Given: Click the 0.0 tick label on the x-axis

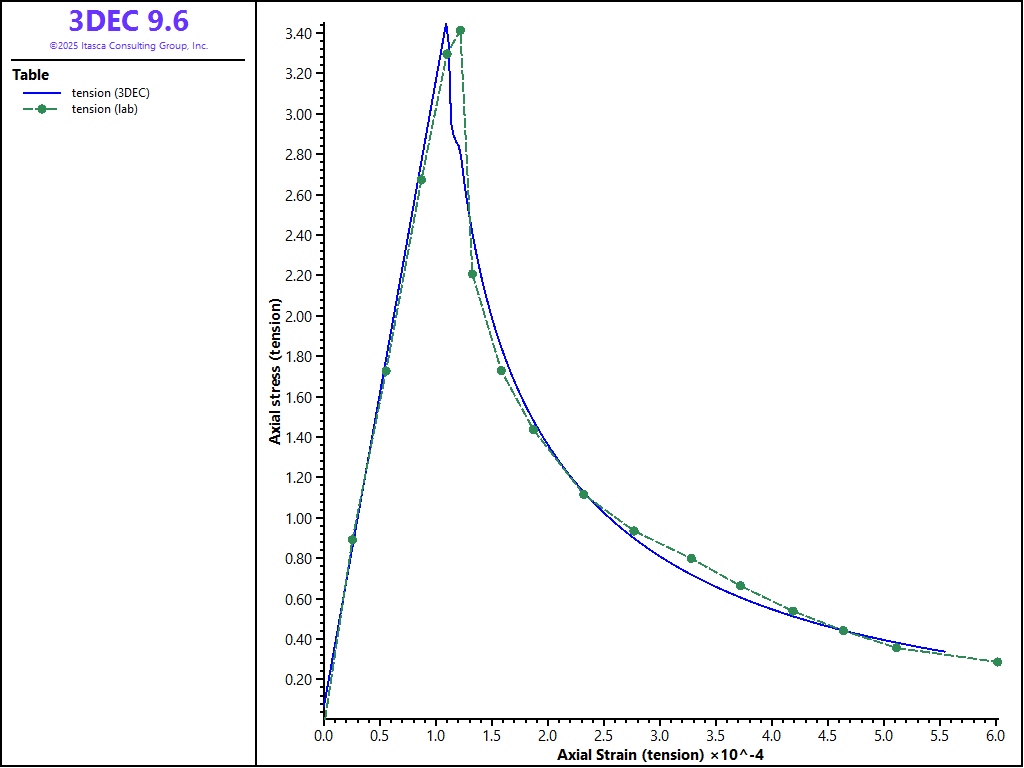Looking at the screenshot, I should point(324,736).
